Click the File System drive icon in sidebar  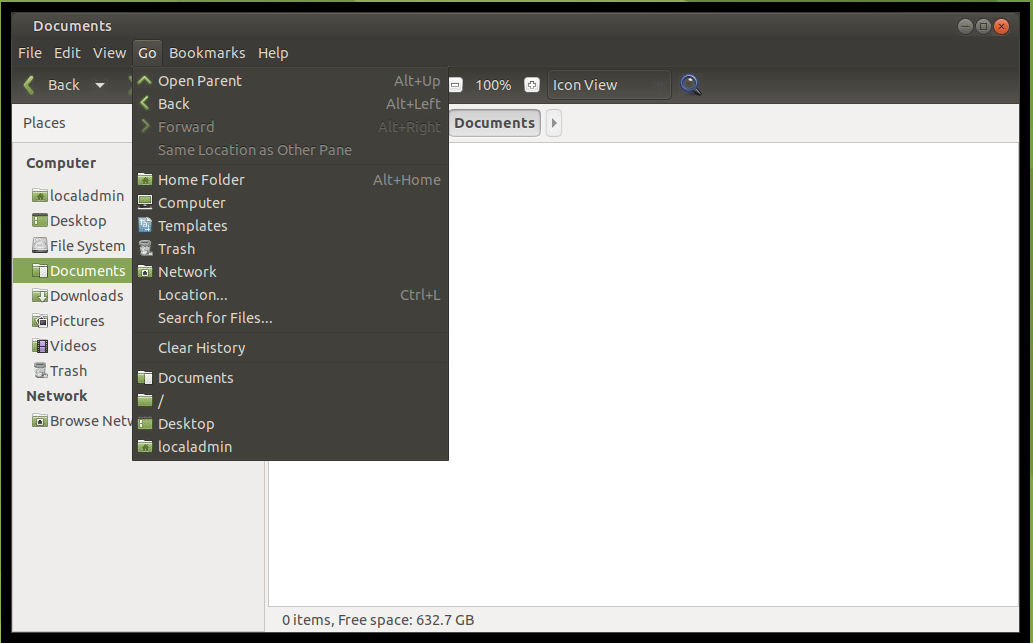point(40,246)
